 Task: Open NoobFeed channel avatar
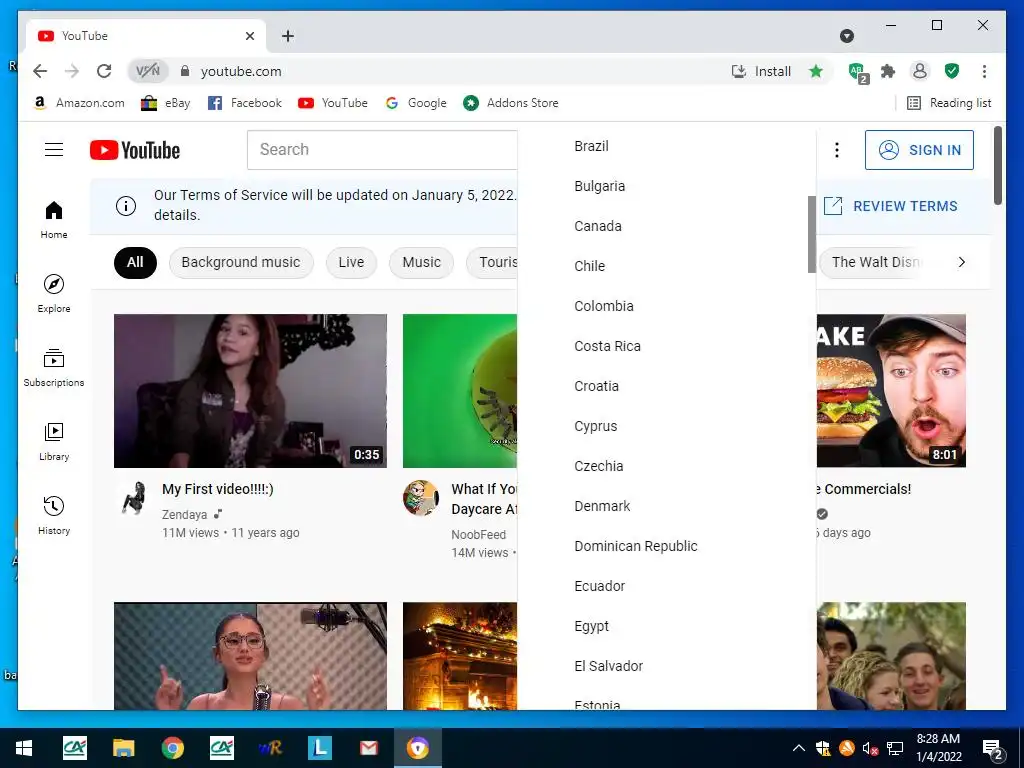421,498
